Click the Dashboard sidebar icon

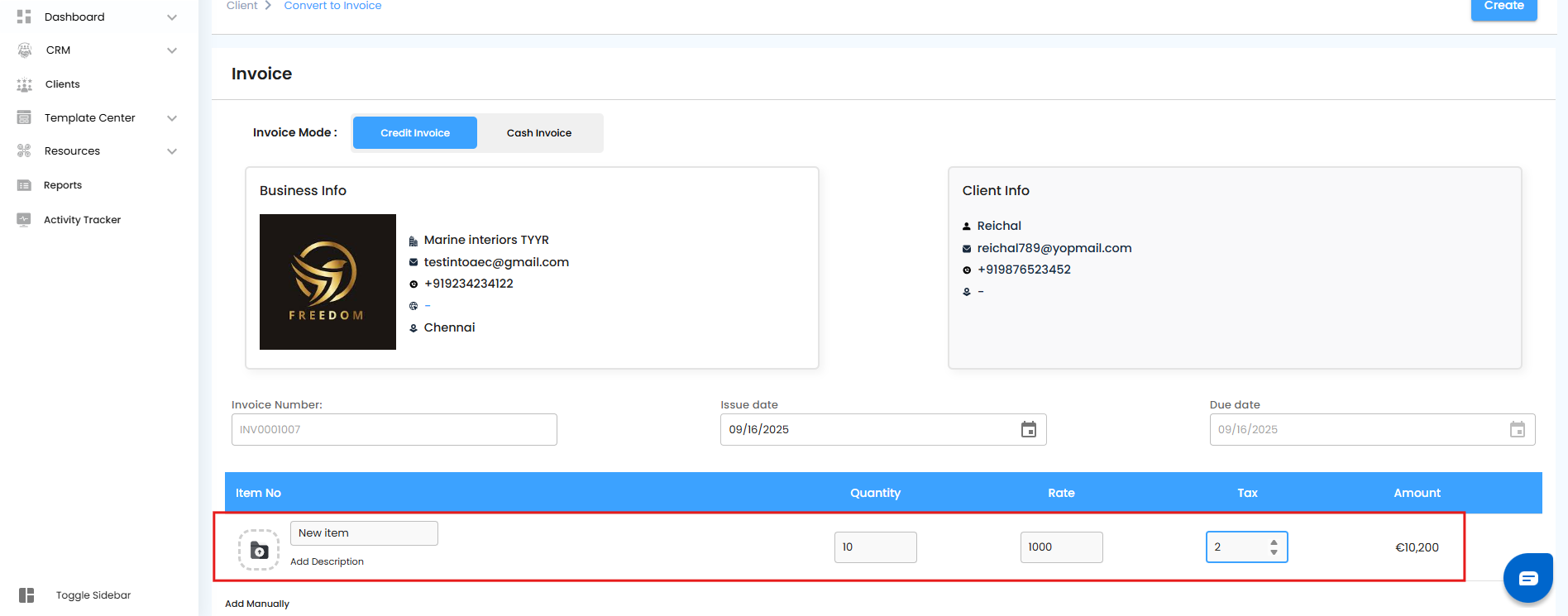24,17
